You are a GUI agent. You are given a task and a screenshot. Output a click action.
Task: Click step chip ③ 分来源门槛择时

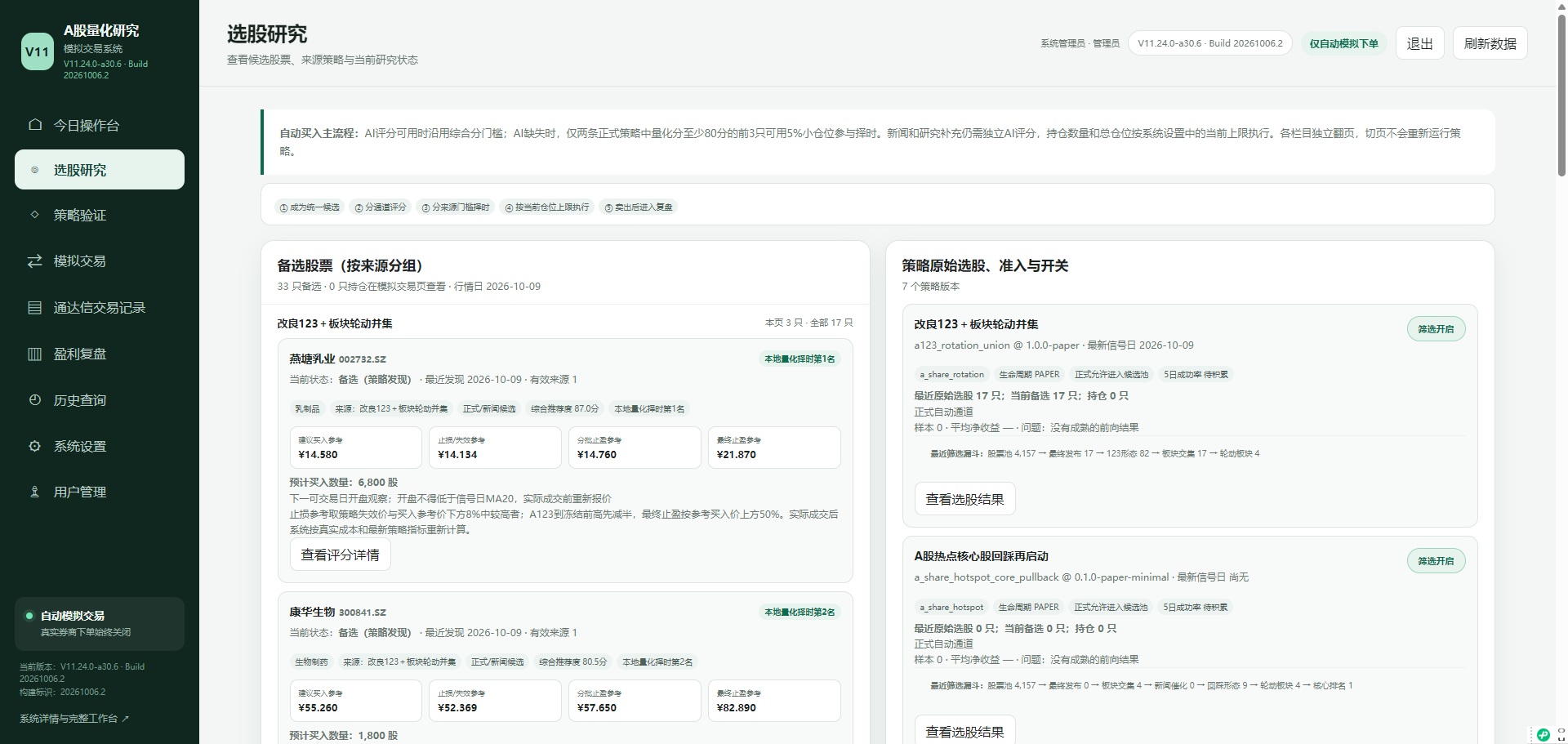coord(456,207)
